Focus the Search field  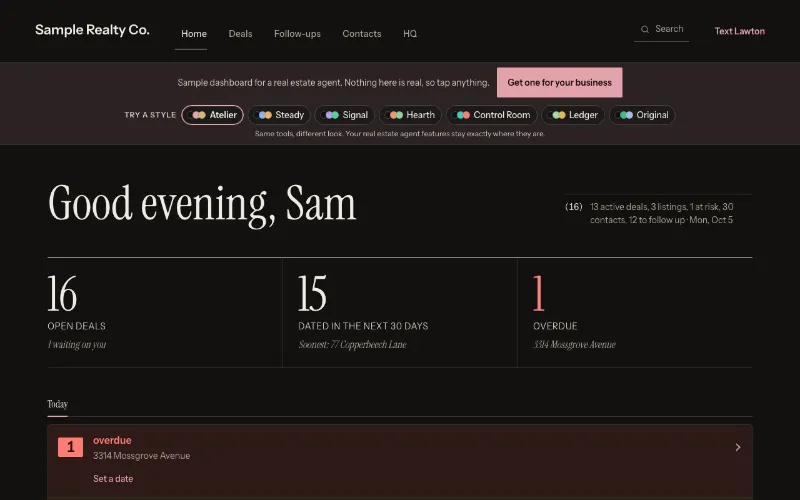(x=662, y=30)
